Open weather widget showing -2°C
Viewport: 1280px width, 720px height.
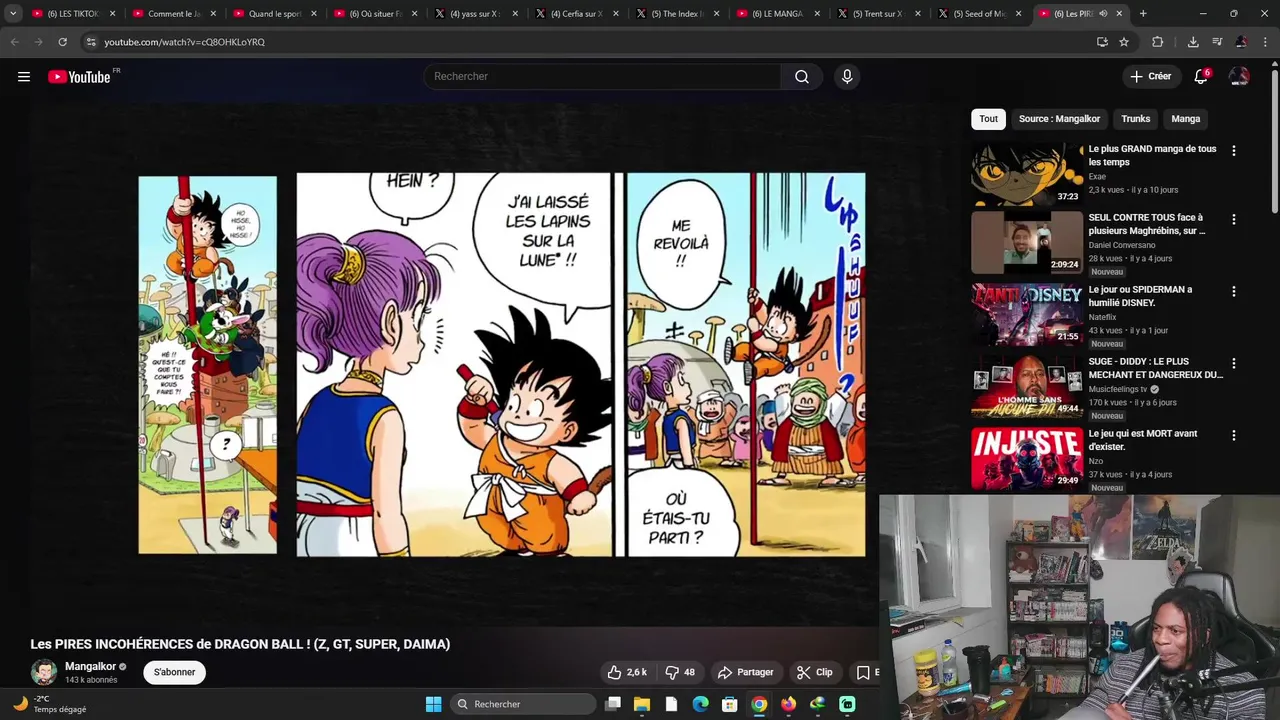(x=50, y=704)
